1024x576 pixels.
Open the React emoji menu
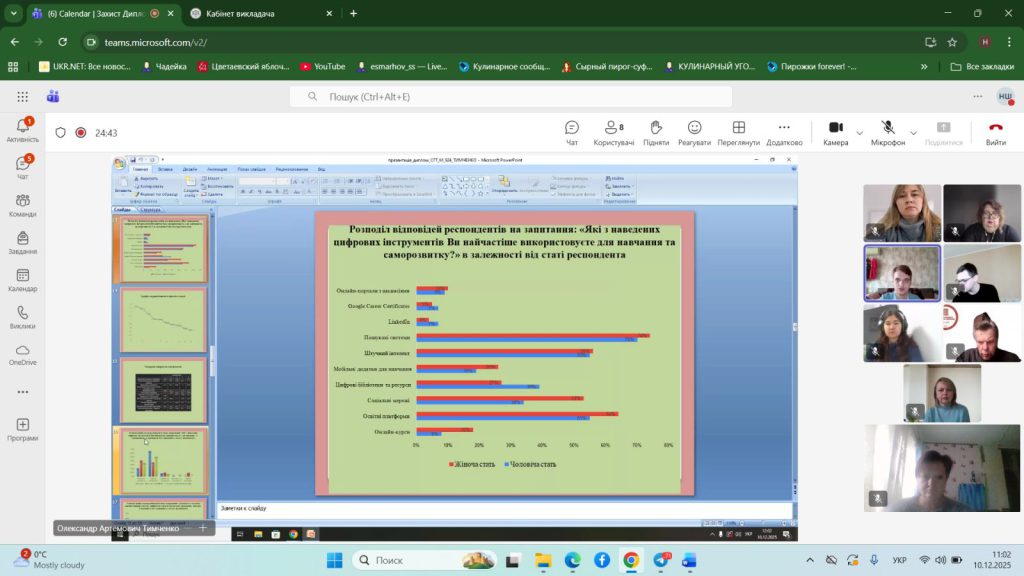click(x=694, y=132)
